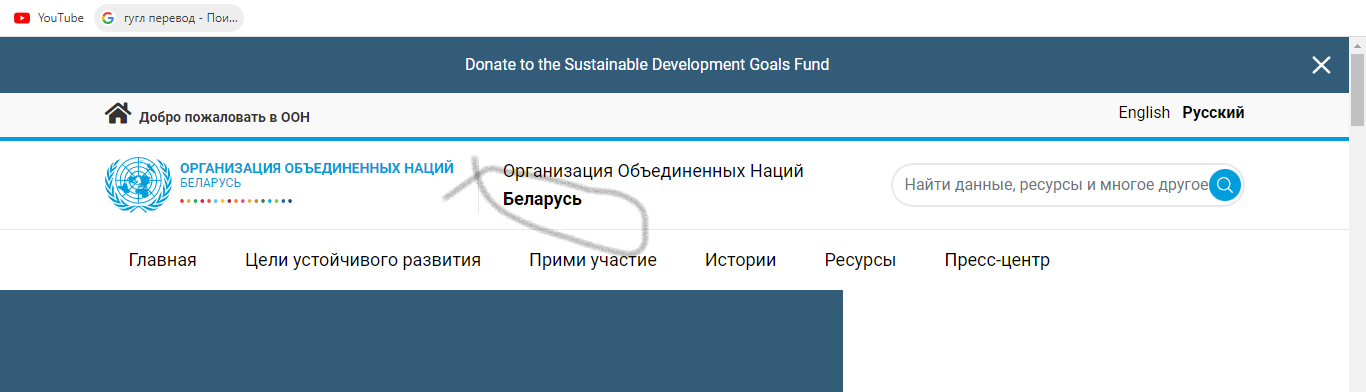Click the blue magnifier search button
This screenshot has width=1366, height=392.
click(x=1225, y=185)
